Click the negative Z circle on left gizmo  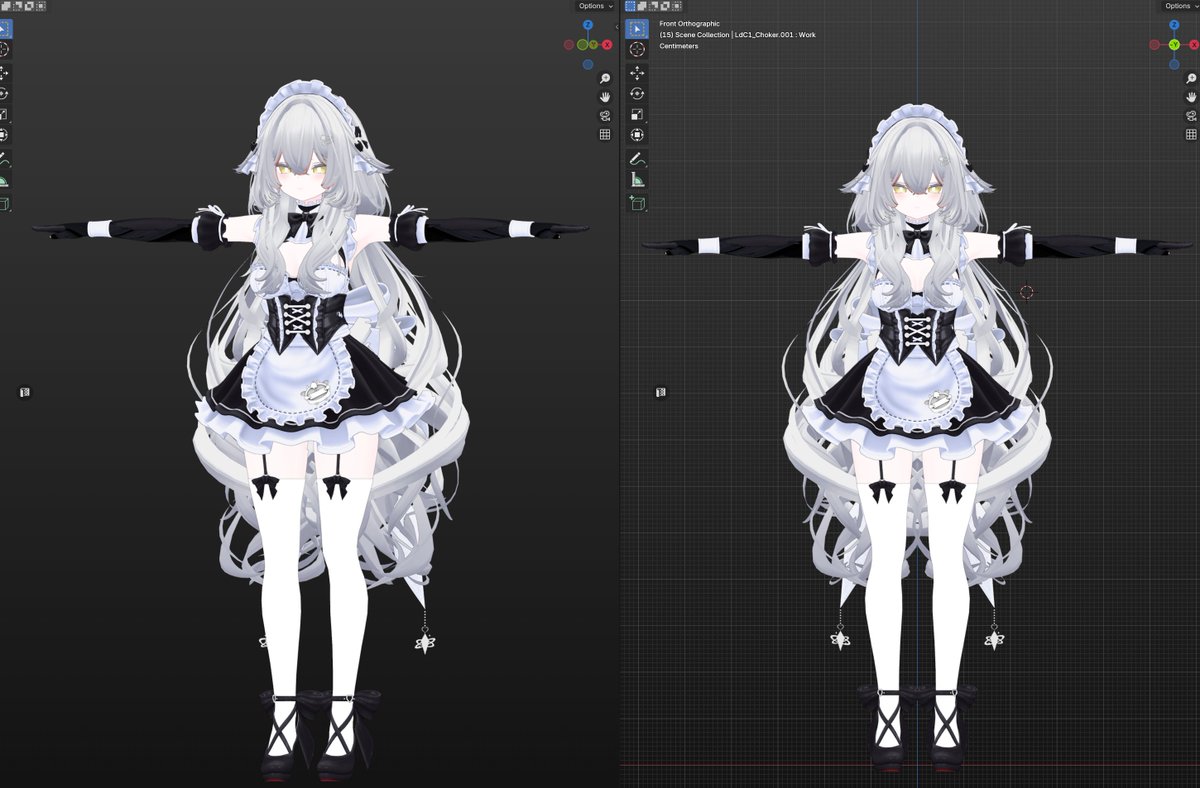coord(588,65)
